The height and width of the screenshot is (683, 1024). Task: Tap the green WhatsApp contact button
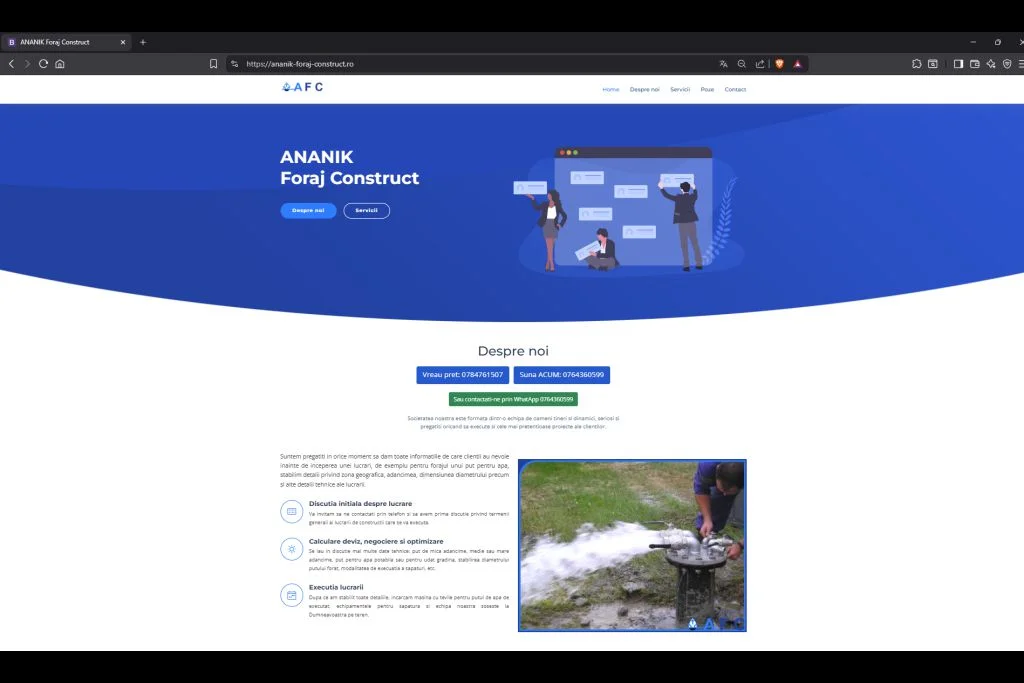click(x=513, y=399)
